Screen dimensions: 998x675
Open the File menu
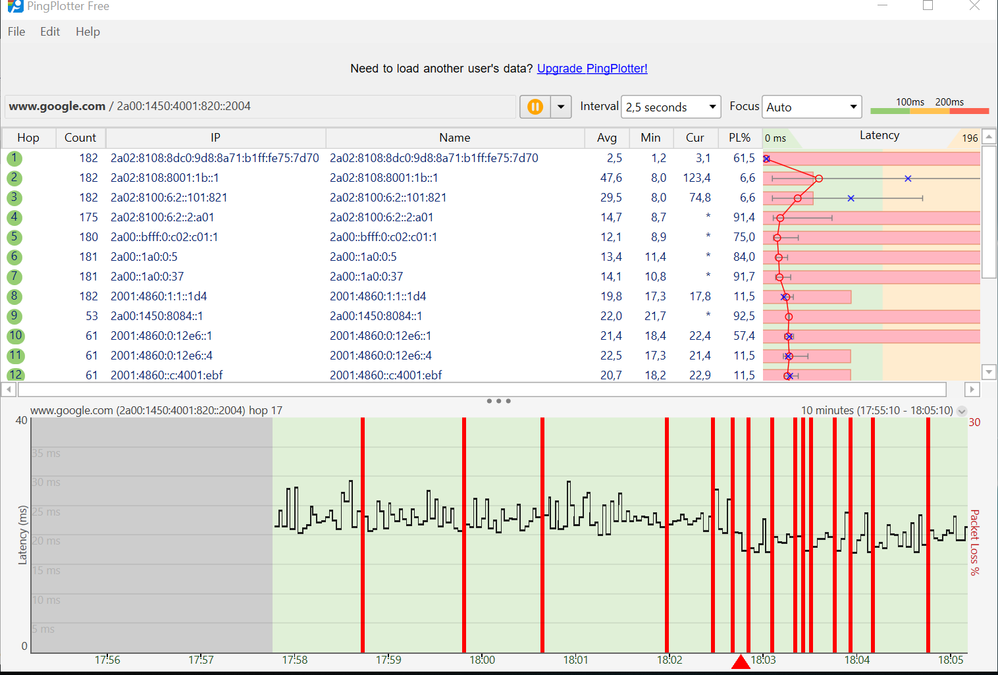tap(17, 32)
